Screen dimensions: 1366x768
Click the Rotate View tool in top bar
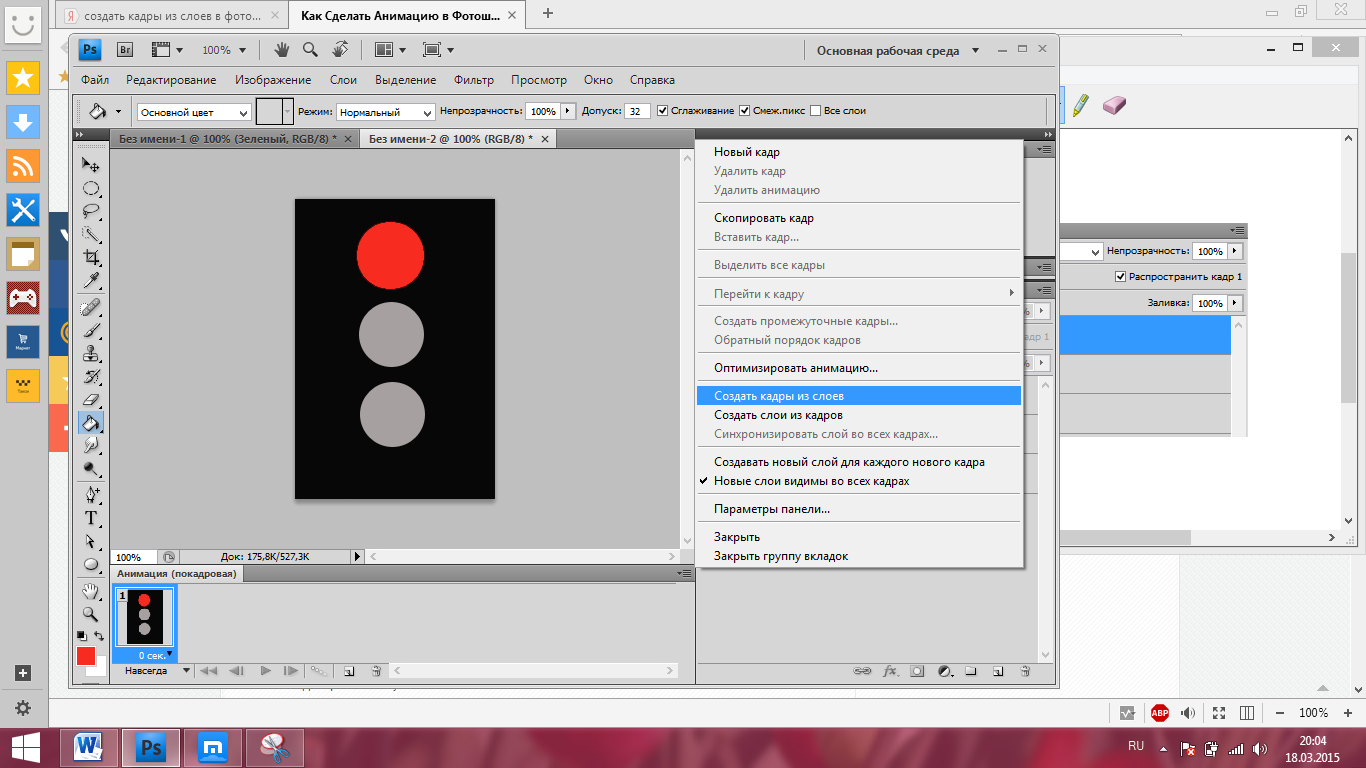tap(340, 49)
